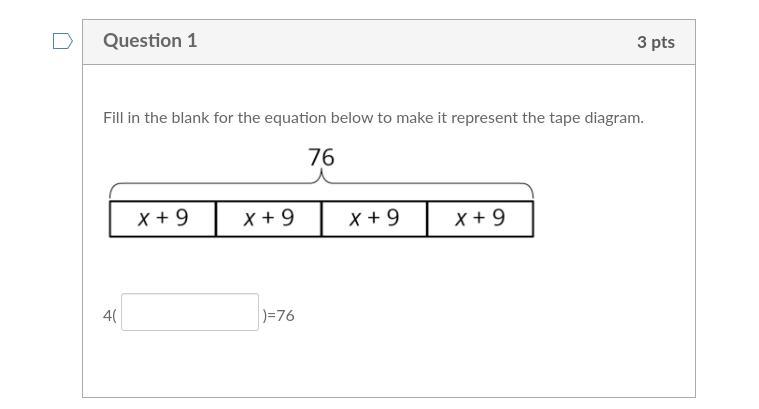Select the Question 1 heading text

(x=150, y=41)
